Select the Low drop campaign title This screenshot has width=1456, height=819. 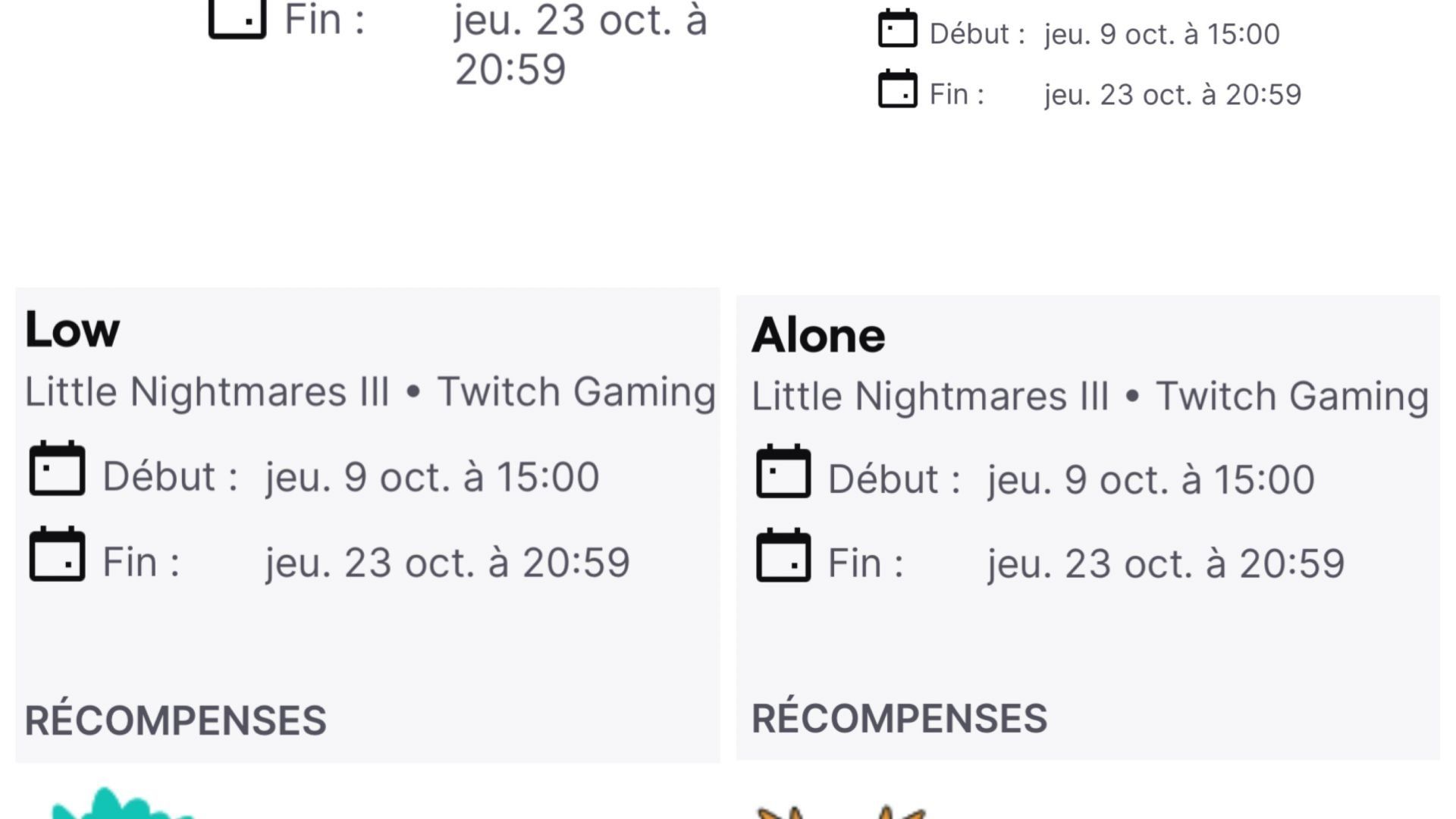coord(73,330)
